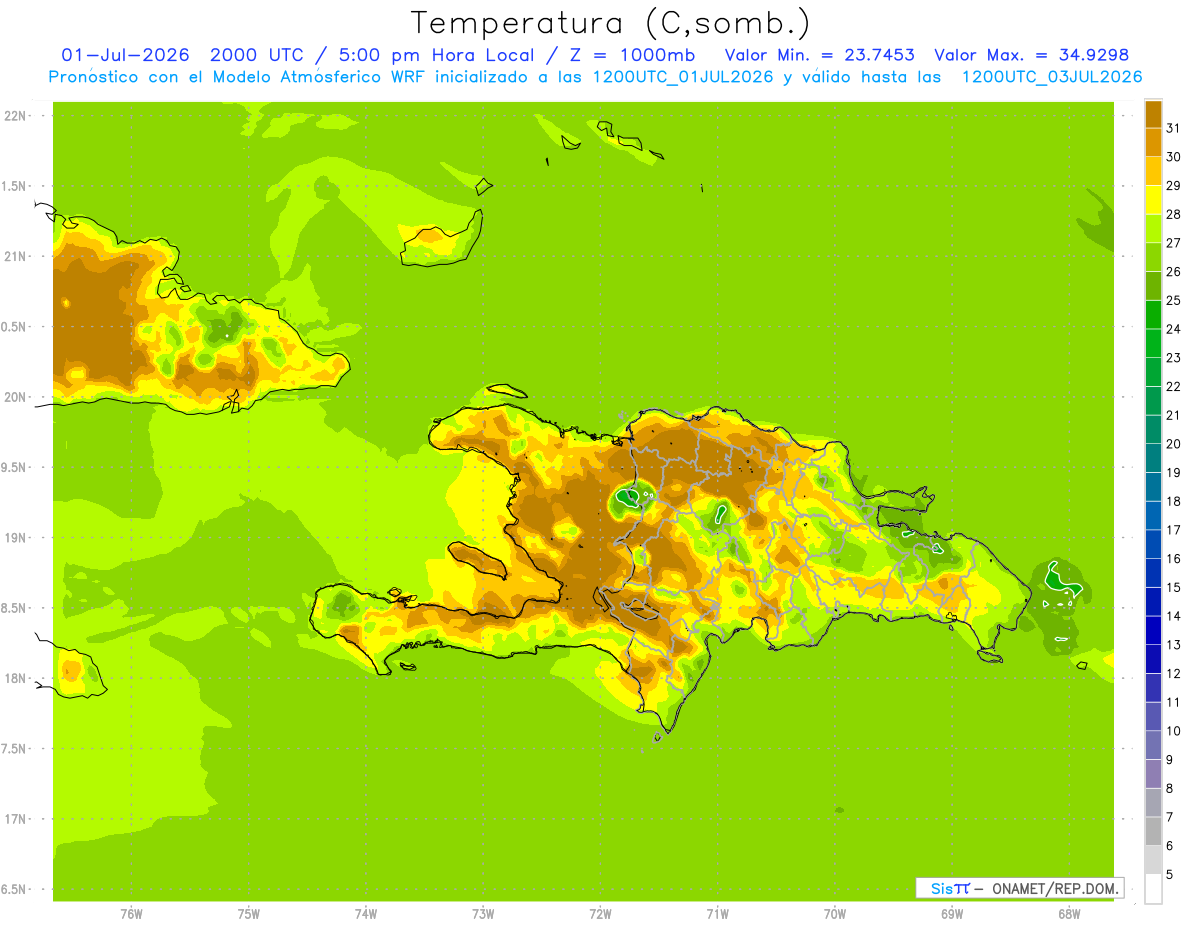Click the 18N latitude axis label
The height and width of the screenshot is (927, 1200).
[15, 678]
